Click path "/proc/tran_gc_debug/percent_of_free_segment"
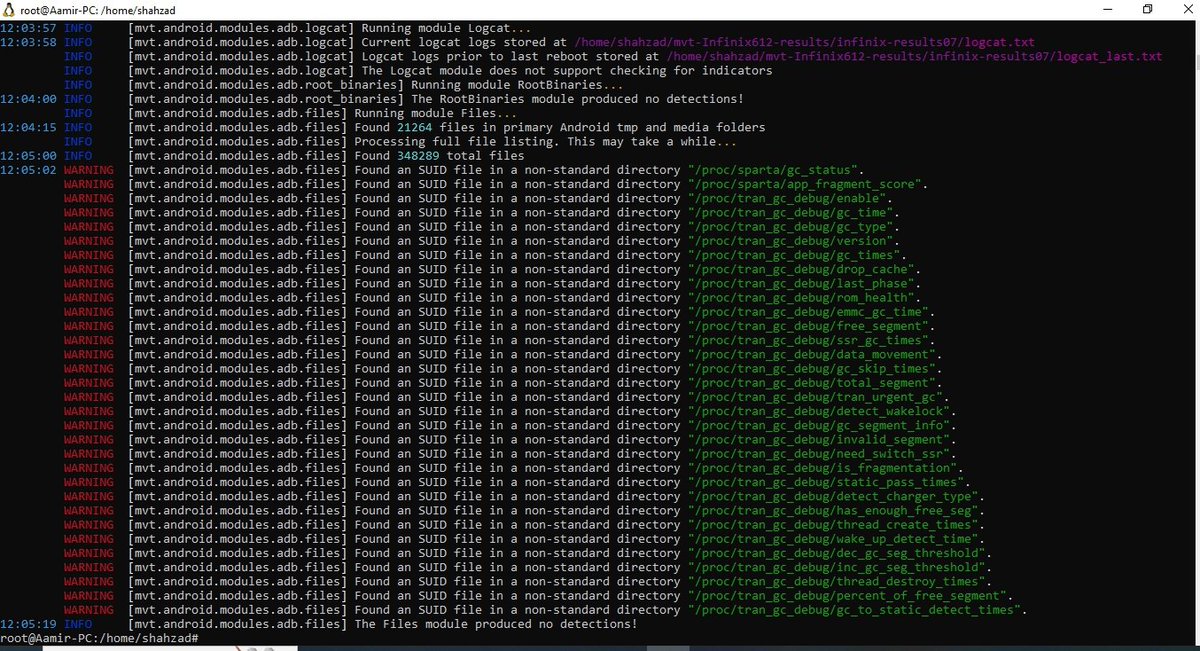 click(x=849, y=596)
